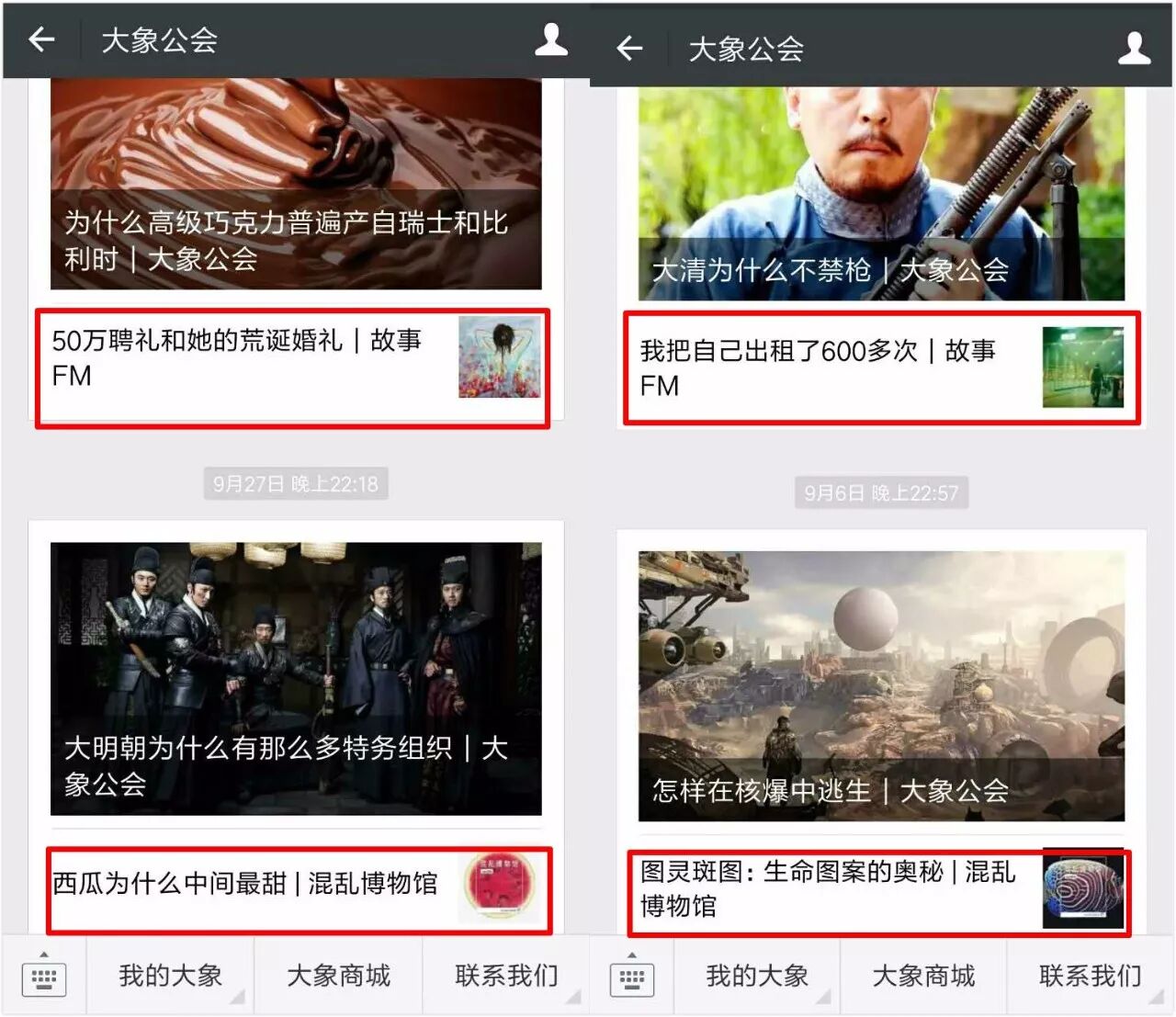Tap the back arrow in left panel

point(42,40)
